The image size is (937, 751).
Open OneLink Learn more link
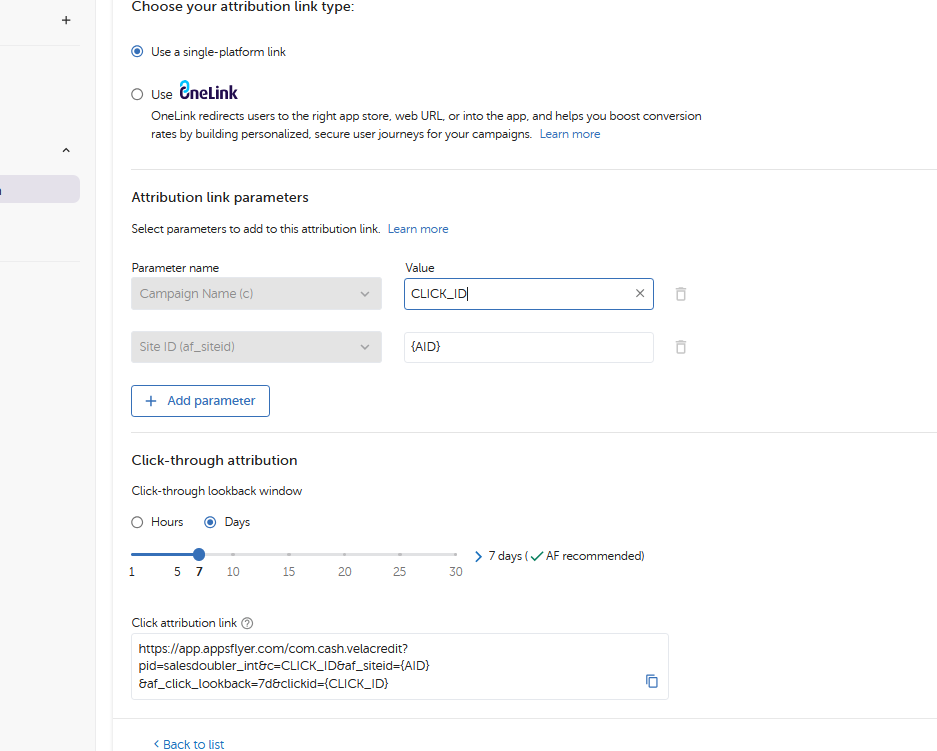(x=570, y=134)
